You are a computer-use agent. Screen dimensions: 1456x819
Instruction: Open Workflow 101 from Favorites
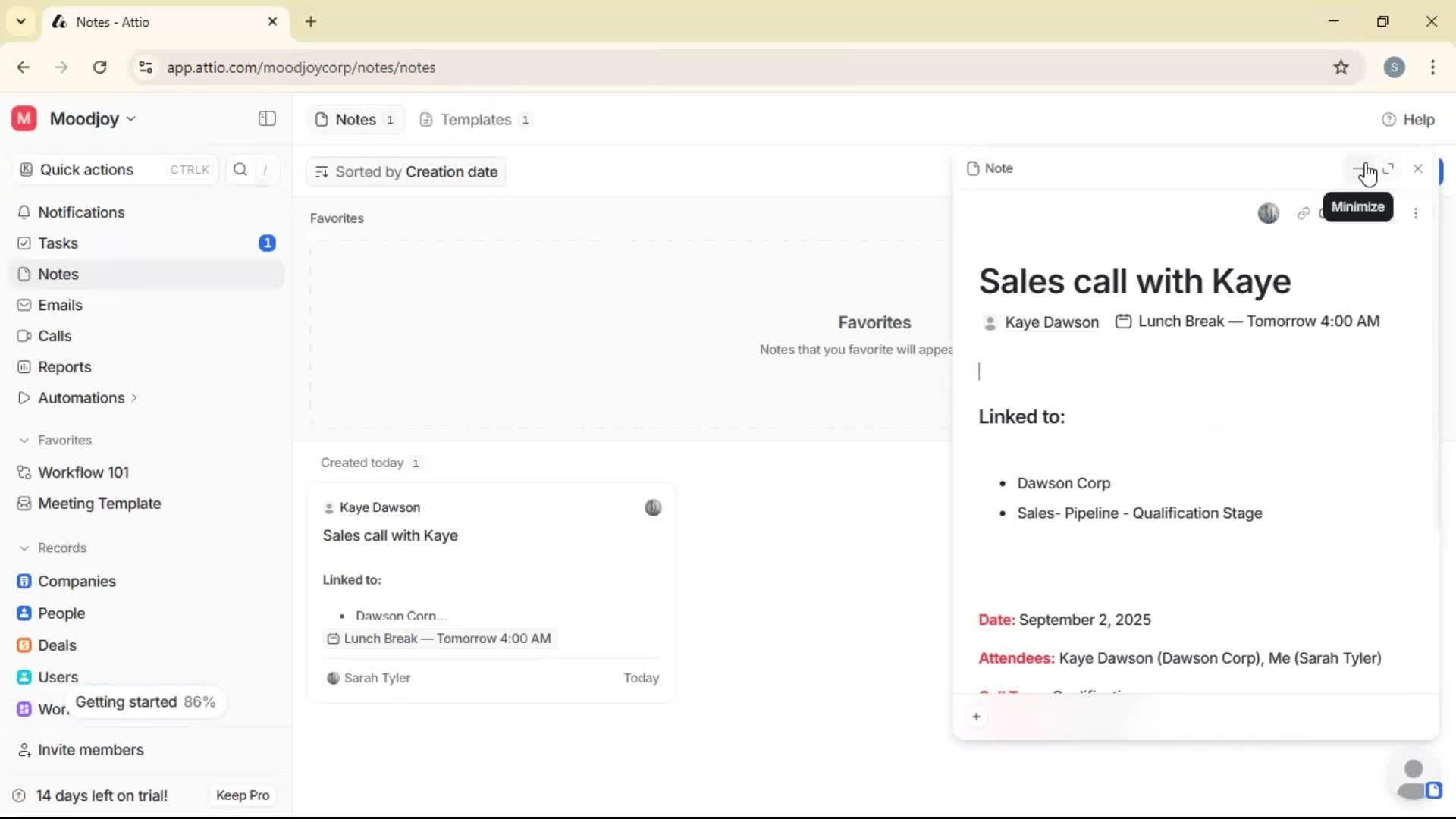click(83, 472)
